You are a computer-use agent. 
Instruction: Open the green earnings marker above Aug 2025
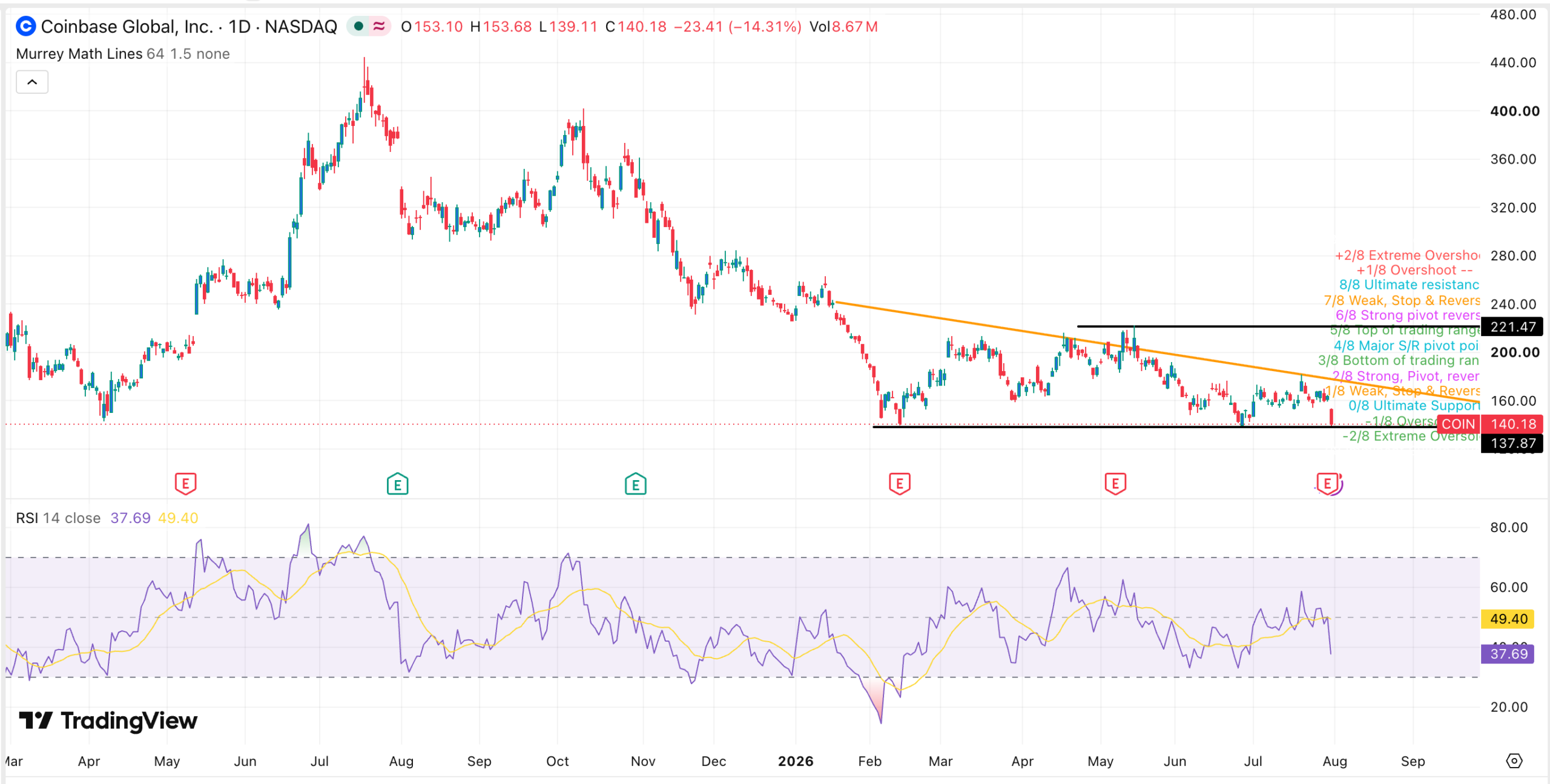398,484
